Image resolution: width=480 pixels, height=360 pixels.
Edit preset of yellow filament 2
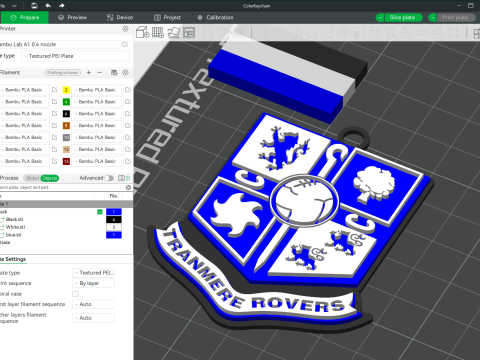(x=128, y=90)
